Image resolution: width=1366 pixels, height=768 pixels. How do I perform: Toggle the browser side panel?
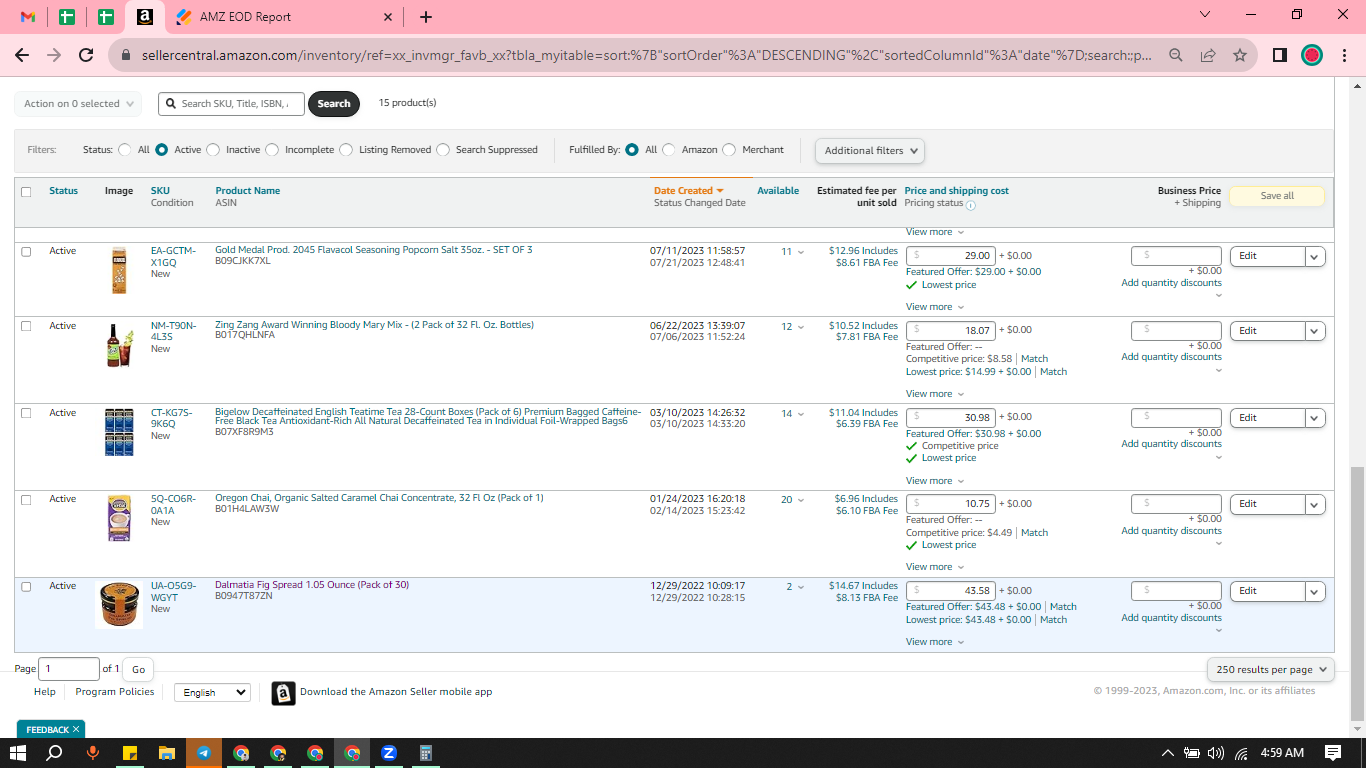[1280, 56]
